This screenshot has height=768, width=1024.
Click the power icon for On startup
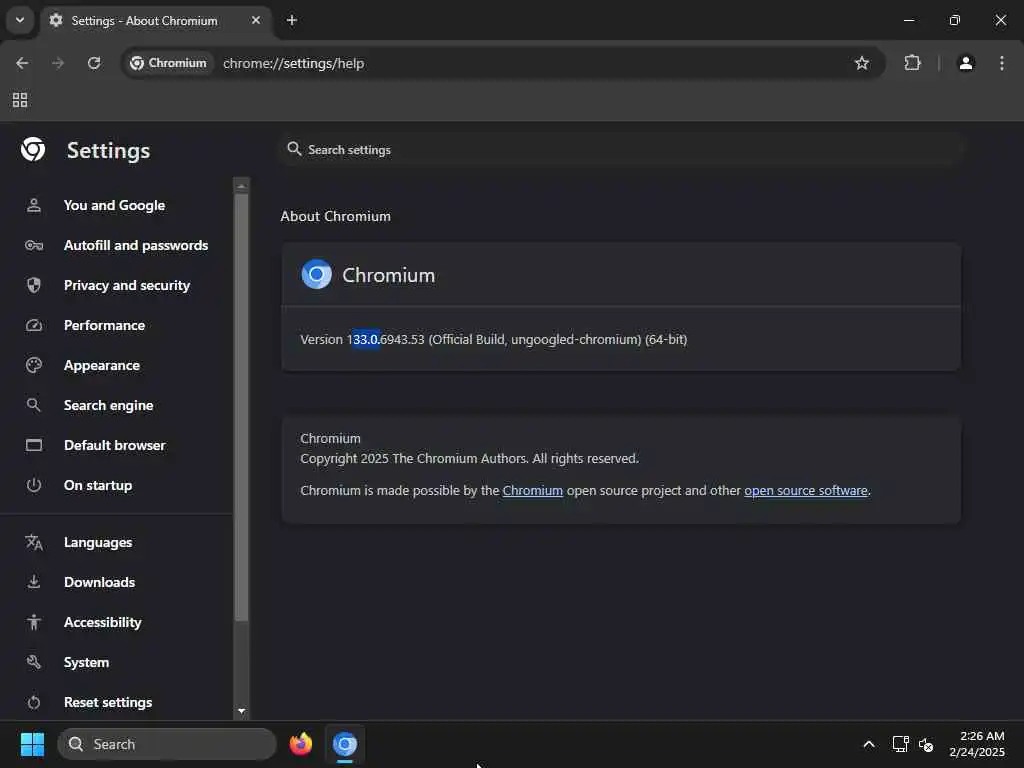[x=34, y=485]
